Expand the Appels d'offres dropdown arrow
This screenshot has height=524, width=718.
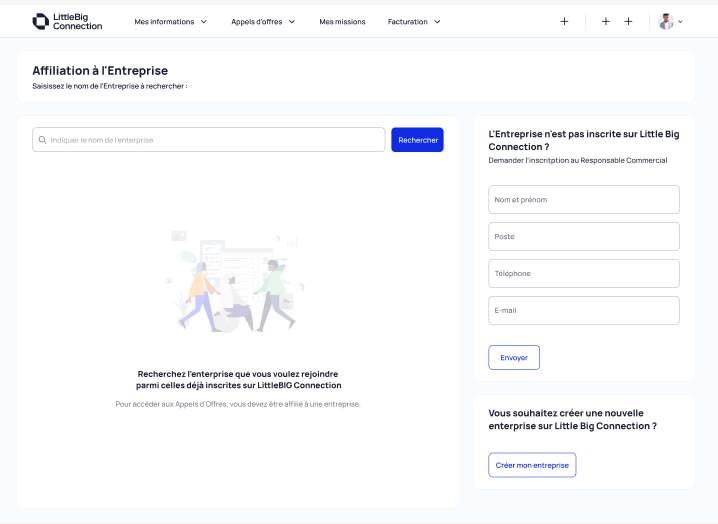coord(292,22)
